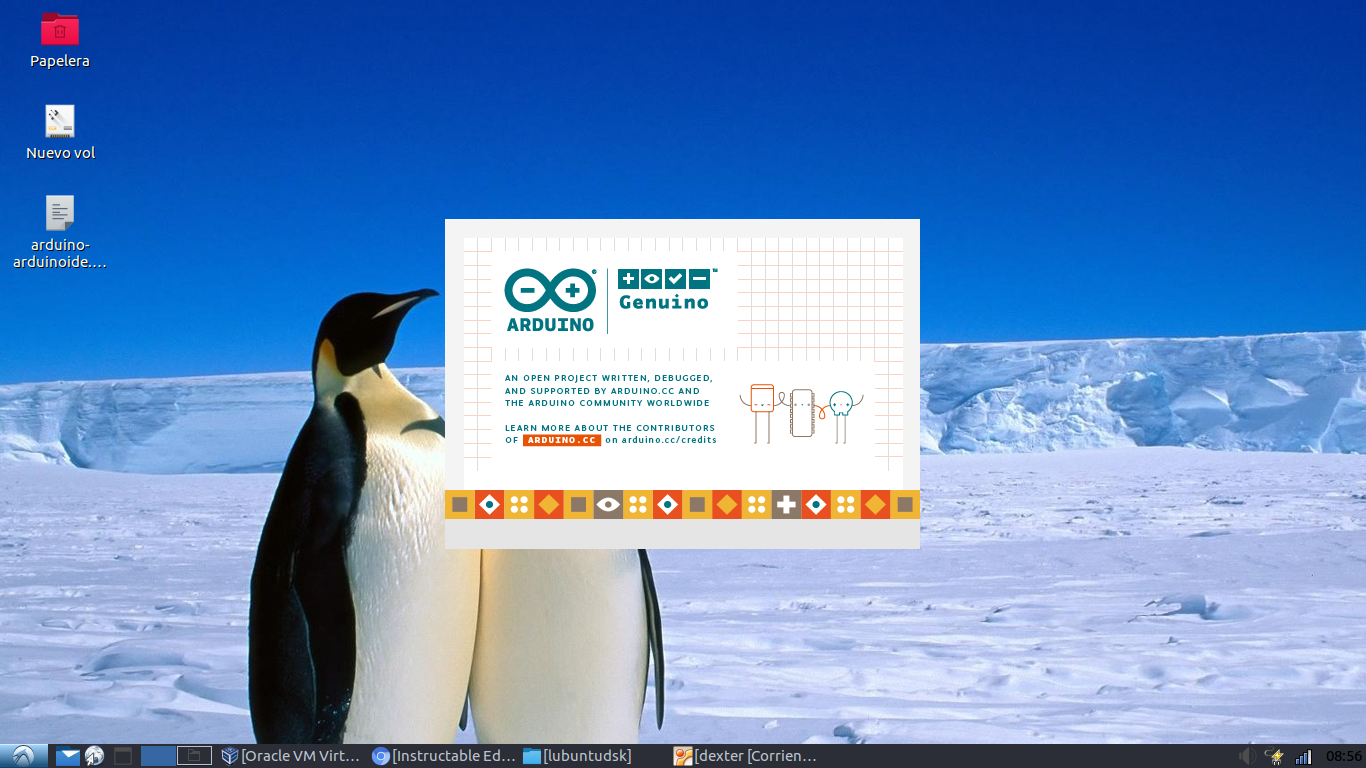
Task: Launch the web browser panel launcher
Action: click(x=95, y=756)
